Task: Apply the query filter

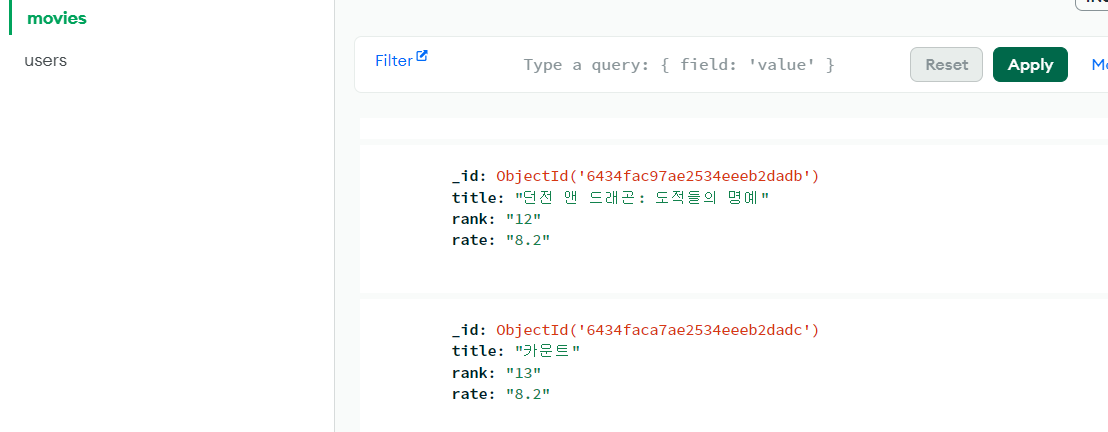Action: [1030, 64]
